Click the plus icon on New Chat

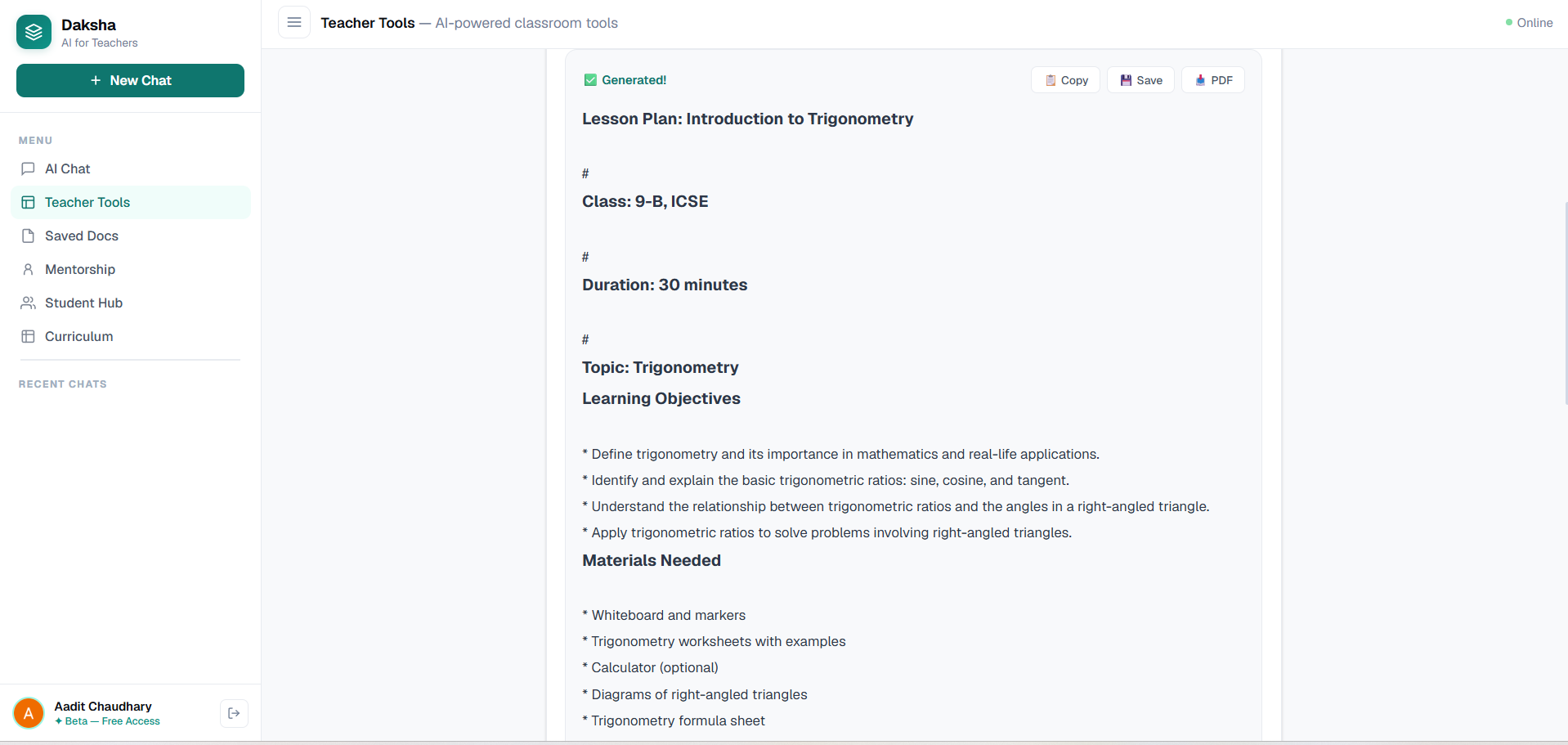(96, 80)
